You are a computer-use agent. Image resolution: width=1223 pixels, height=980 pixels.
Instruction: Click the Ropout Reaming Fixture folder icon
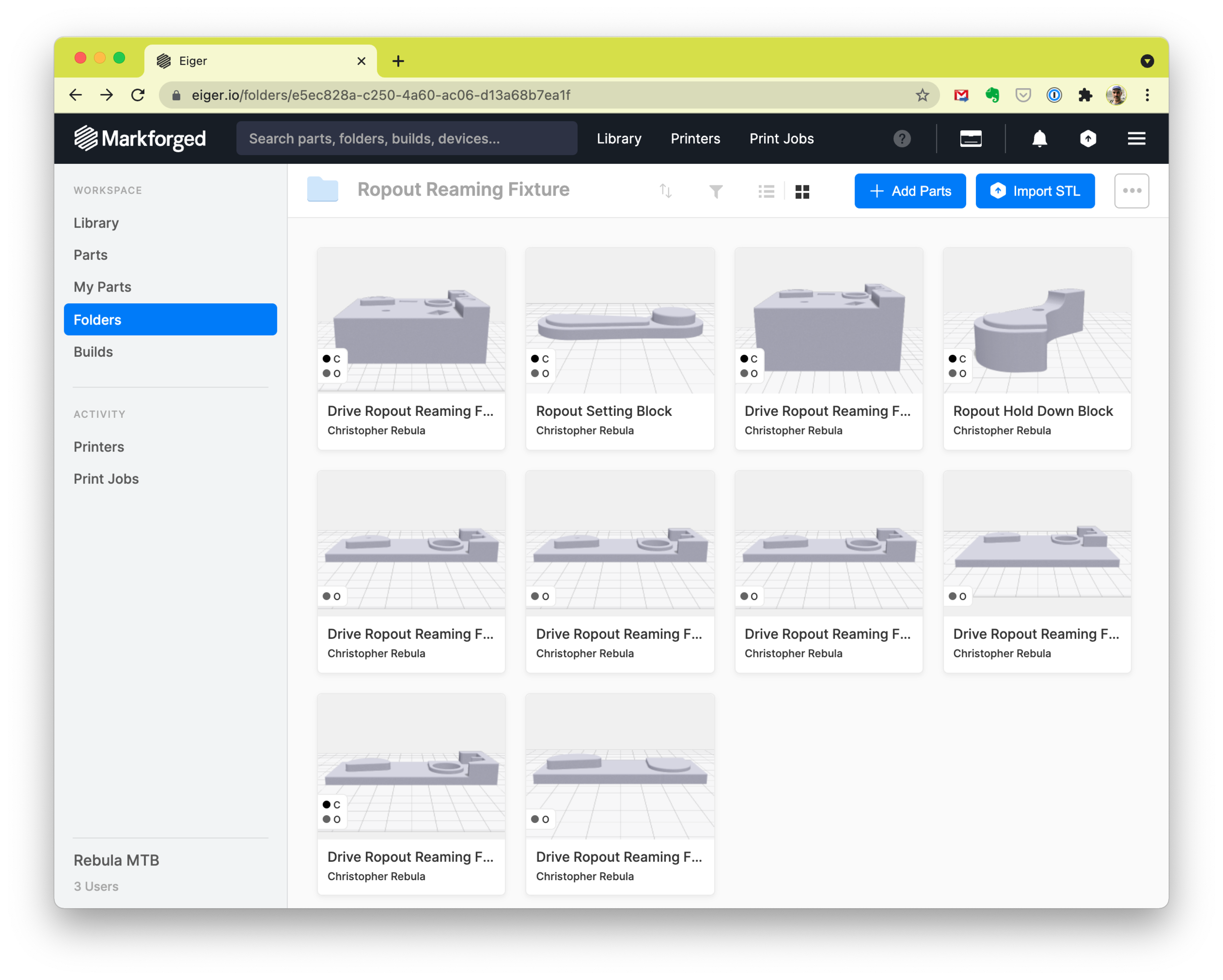tap(322, 189)
